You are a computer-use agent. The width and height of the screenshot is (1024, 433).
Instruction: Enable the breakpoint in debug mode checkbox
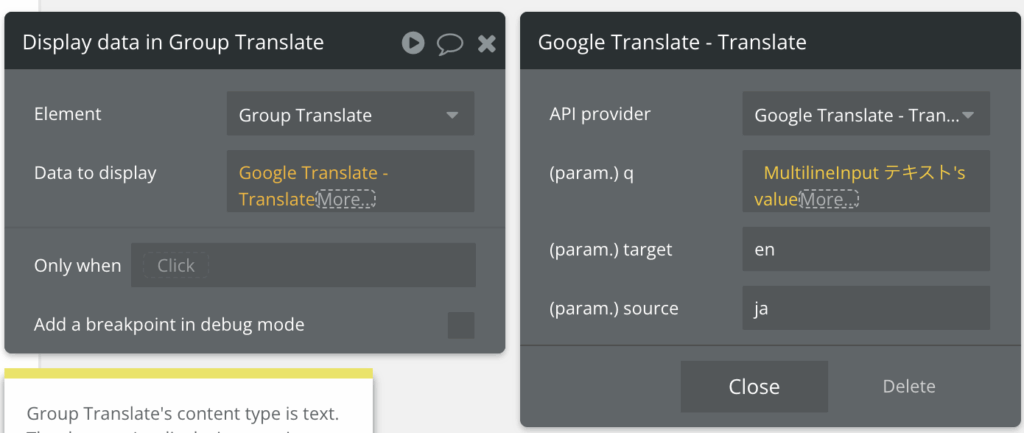[461, 325]
